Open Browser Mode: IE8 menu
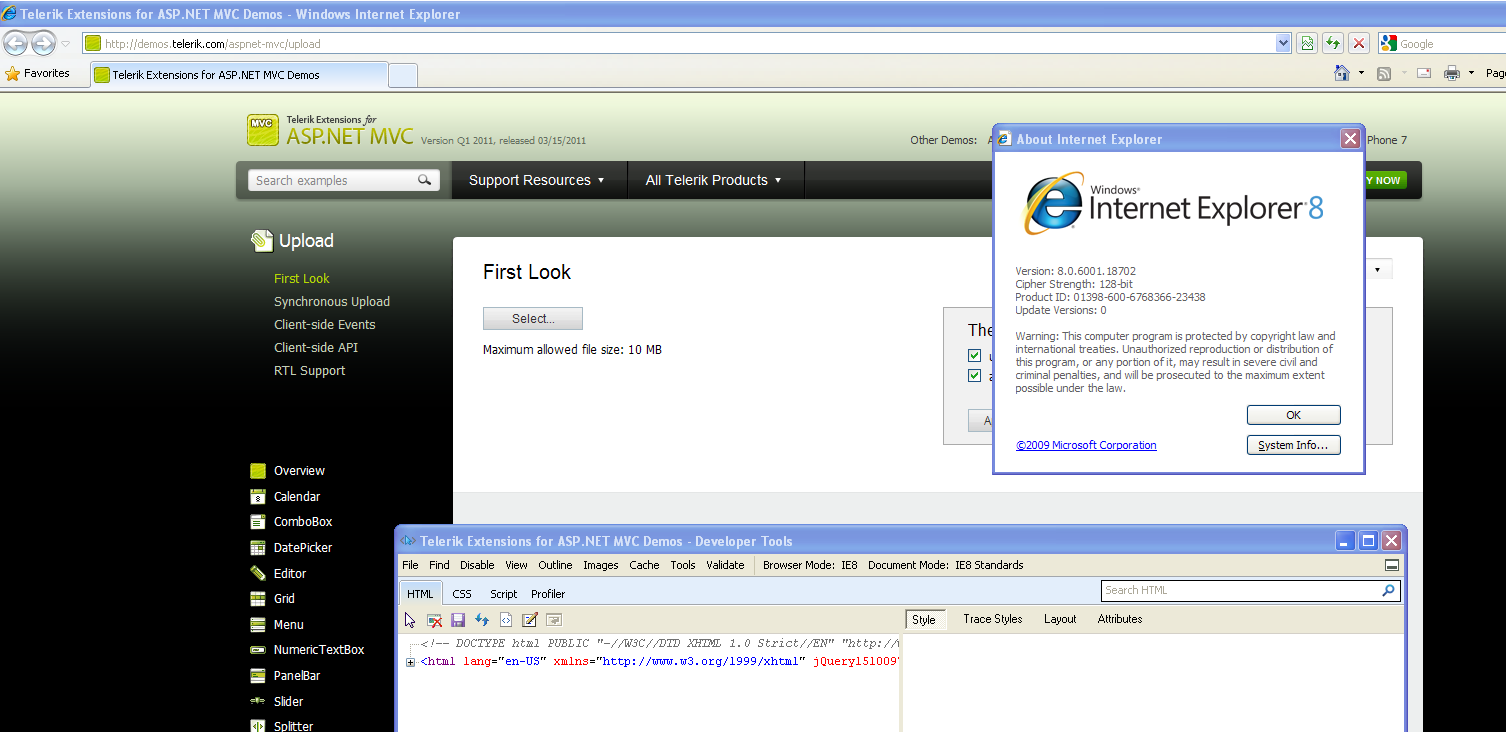 (x=810, y=565)
